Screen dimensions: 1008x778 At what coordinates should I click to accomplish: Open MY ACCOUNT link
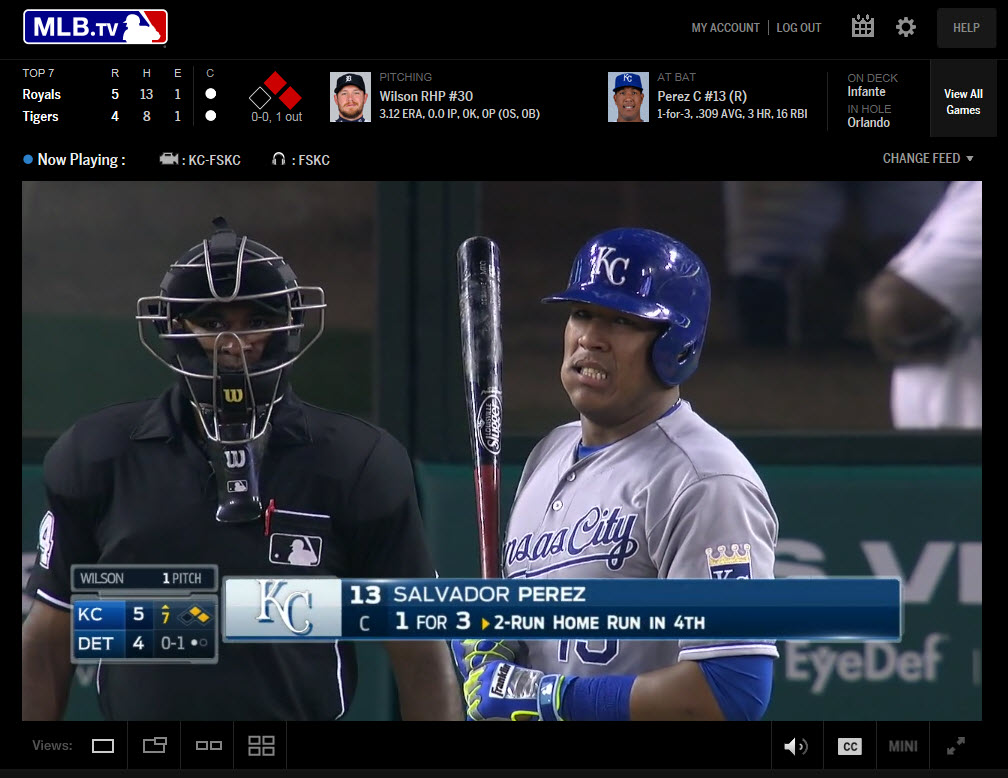pos(725,28)
